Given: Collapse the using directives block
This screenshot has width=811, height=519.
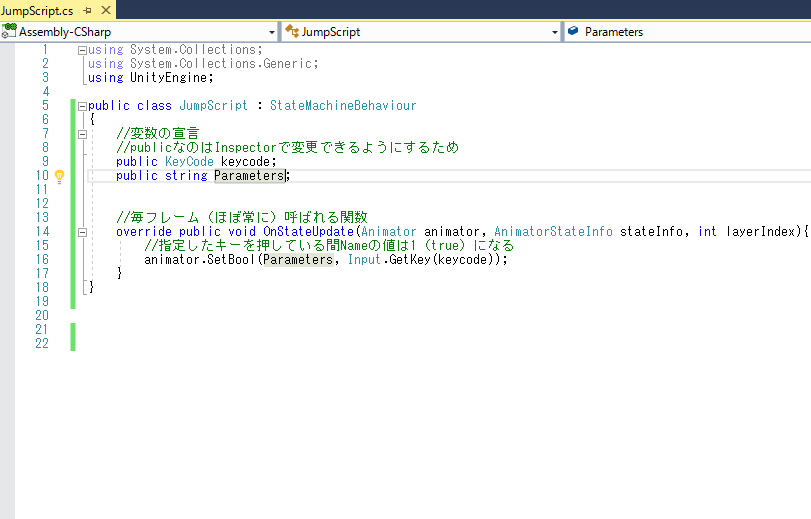Looking at the screenshot, I should (82, 51).
